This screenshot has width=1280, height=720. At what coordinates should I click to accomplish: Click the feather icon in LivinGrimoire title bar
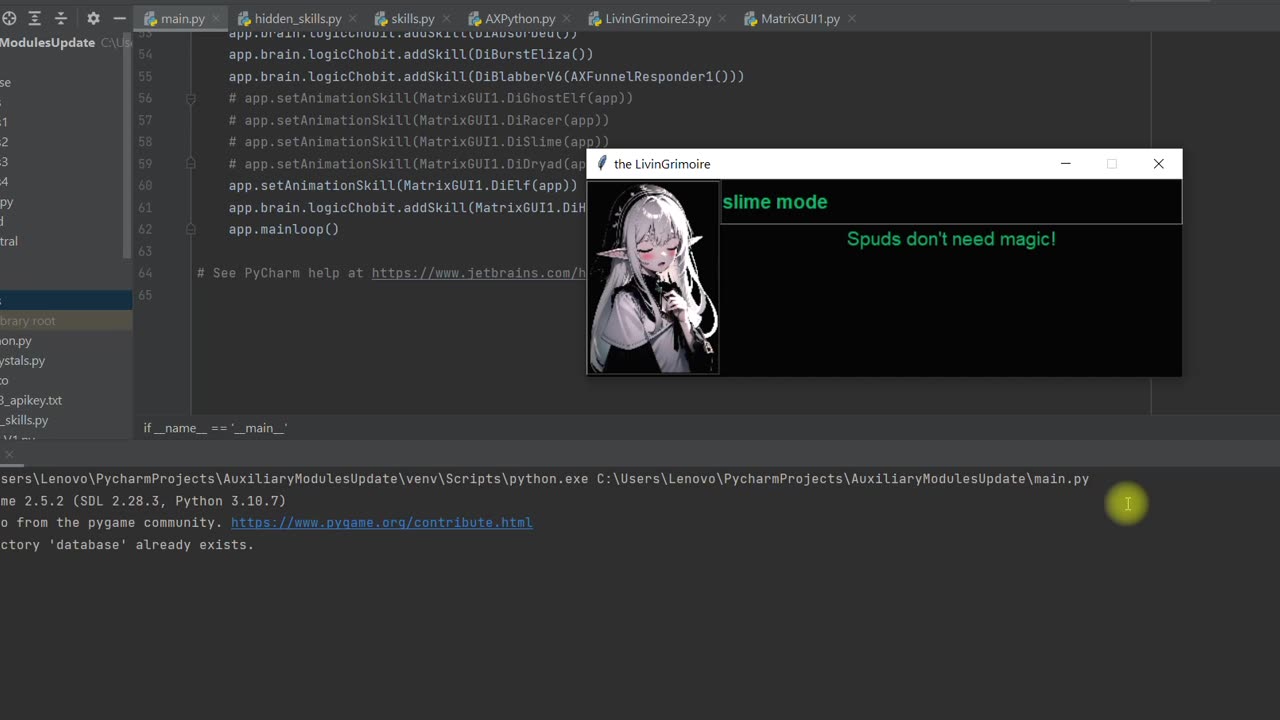(x=601, y=164)
